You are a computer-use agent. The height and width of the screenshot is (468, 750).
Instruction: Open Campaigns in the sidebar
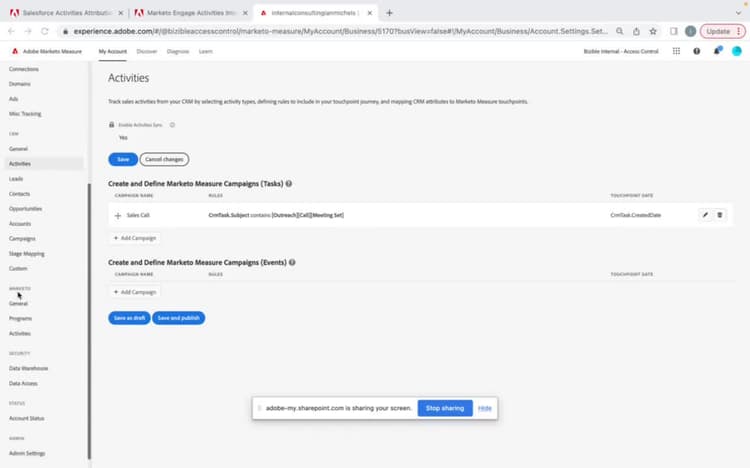pyautogui.click(x=22, y=239)
